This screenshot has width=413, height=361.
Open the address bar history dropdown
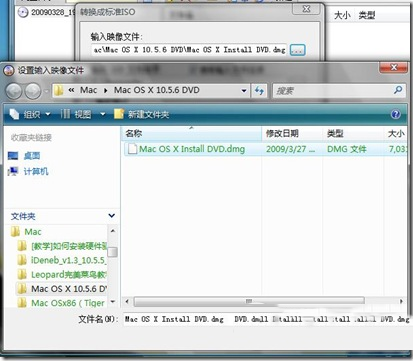(x=244, y=91)
